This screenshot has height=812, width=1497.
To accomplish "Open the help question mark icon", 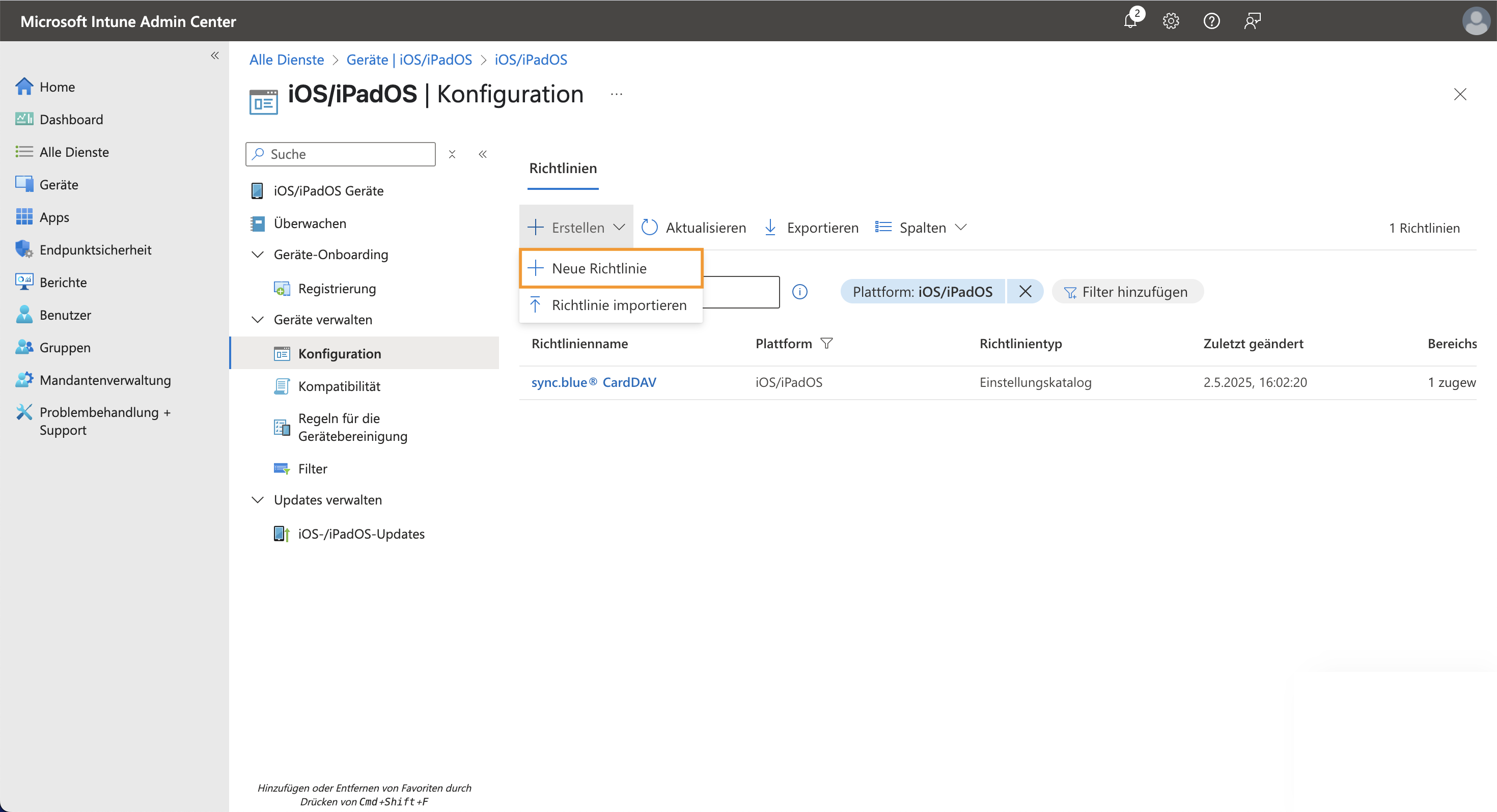I will tap(1211, 21).
